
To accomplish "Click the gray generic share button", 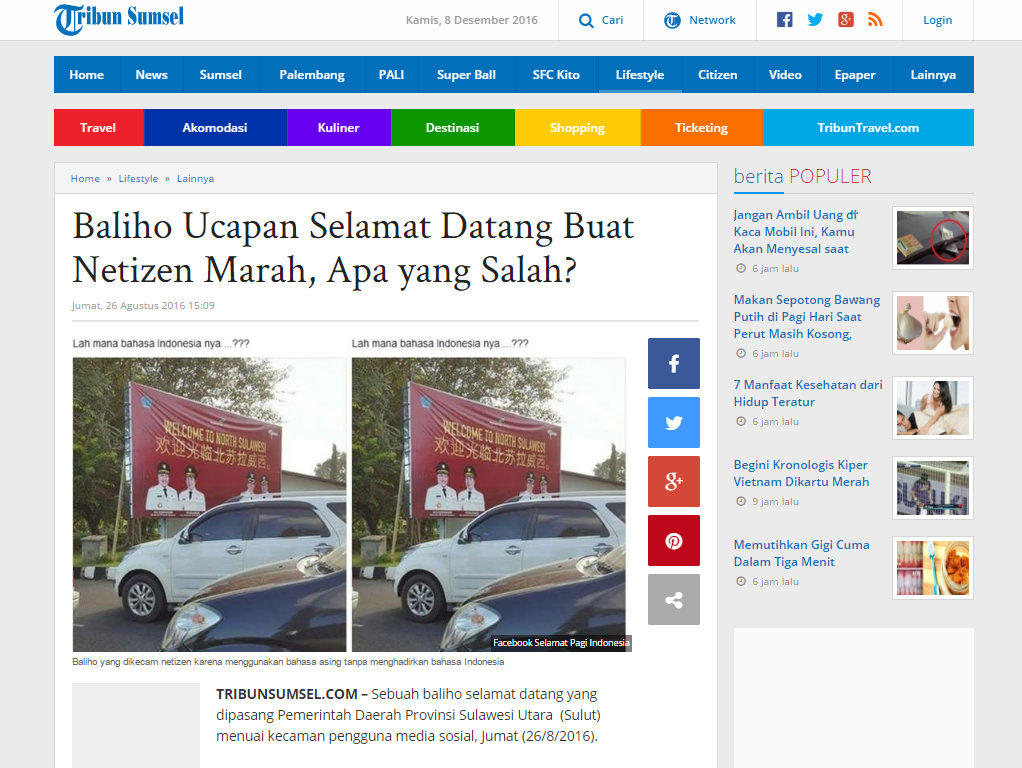I will click(x=673, y=600).
